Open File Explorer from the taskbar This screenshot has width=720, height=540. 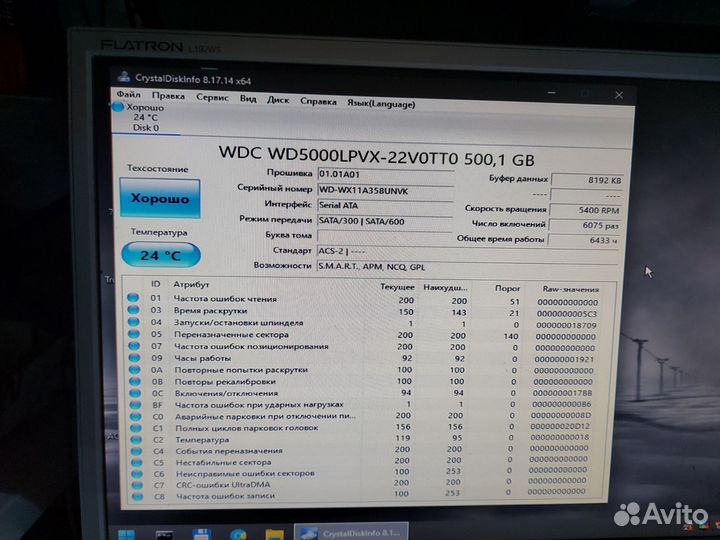[275, 535]
